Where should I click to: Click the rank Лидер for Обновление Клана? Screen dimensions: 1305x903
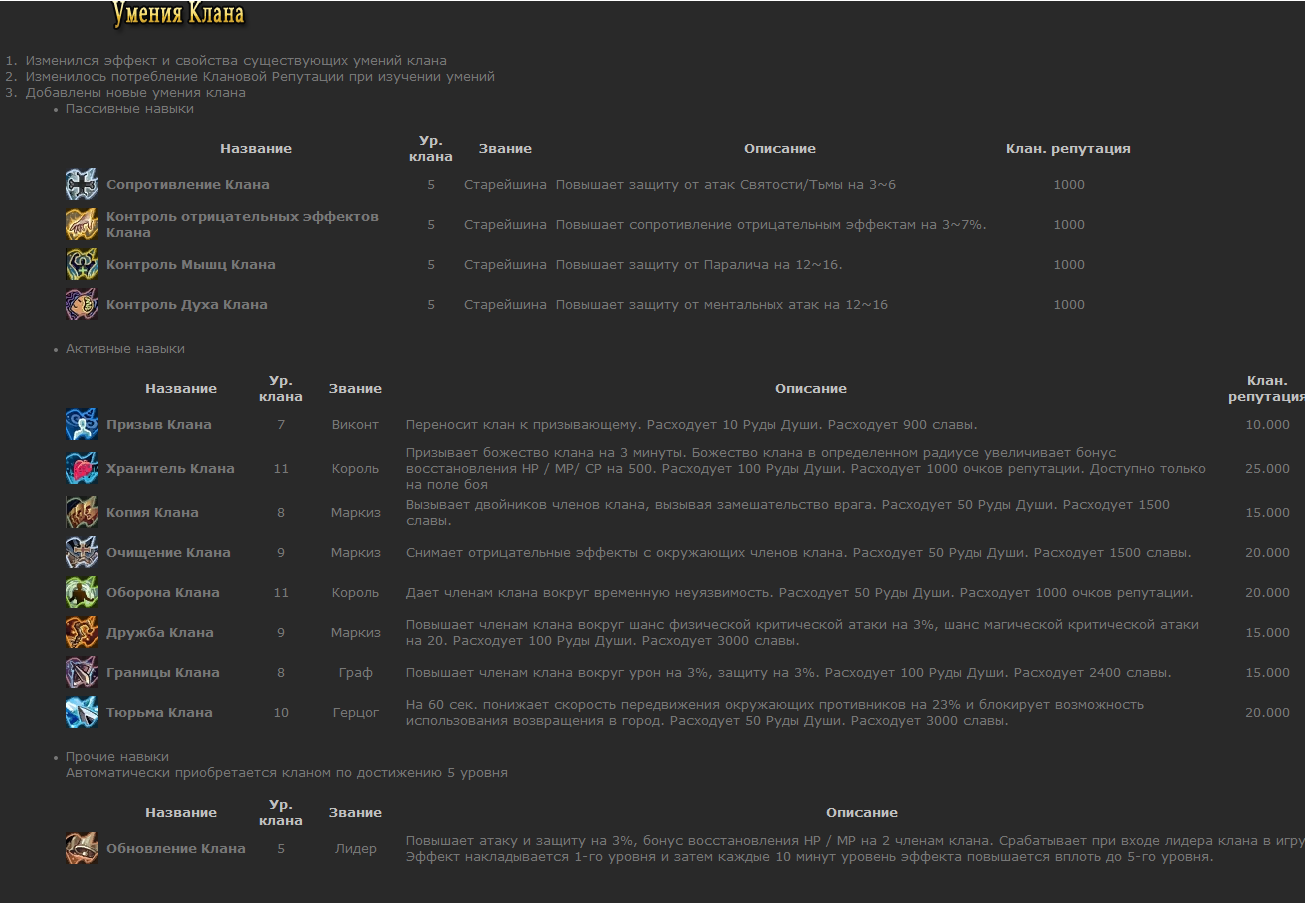[355, 848]
